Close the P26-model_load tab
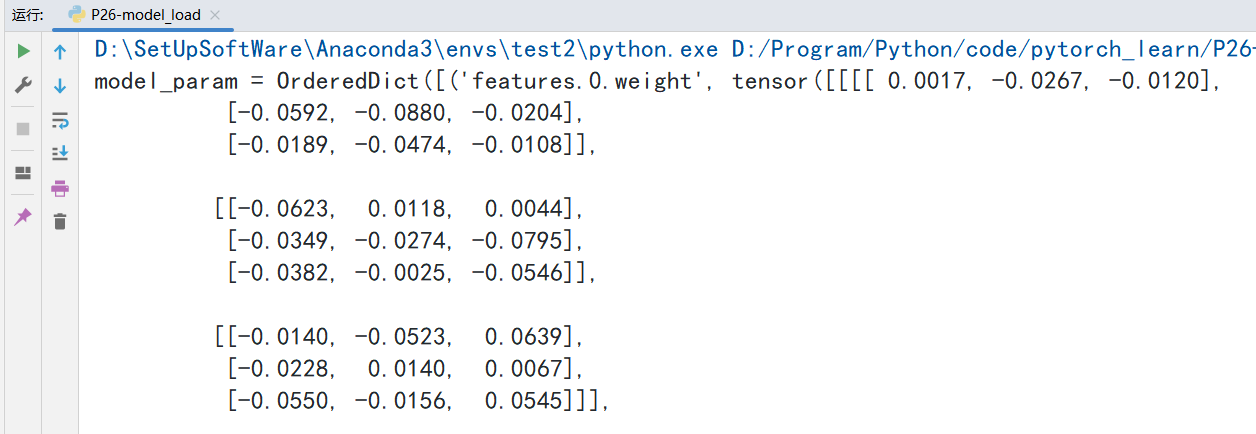 click(216, 15)
